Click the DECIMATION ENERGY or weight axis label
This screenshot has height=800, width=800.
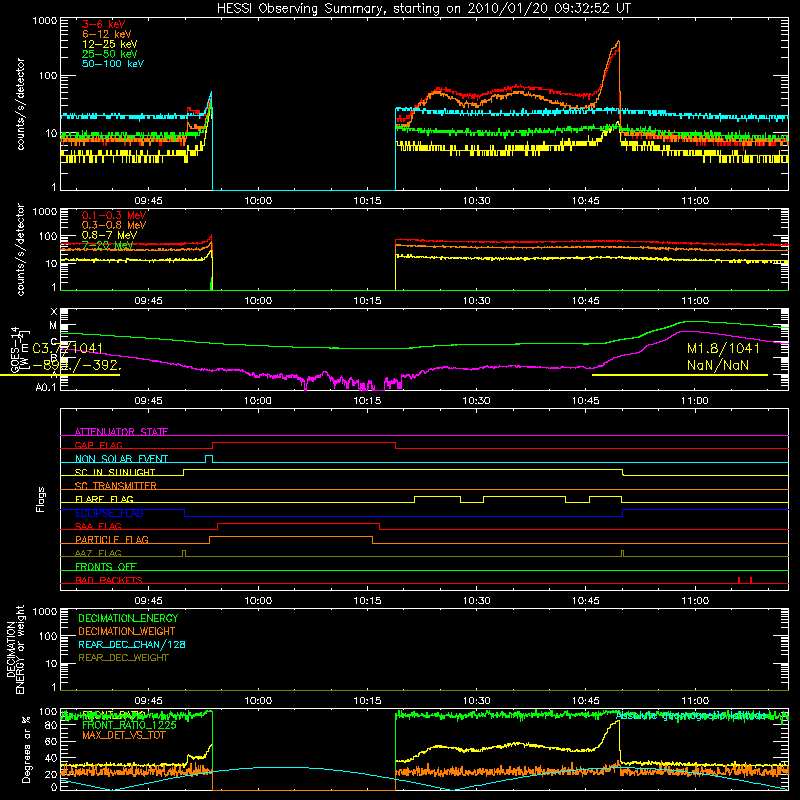pyautogui.click(x=15, y=649)
